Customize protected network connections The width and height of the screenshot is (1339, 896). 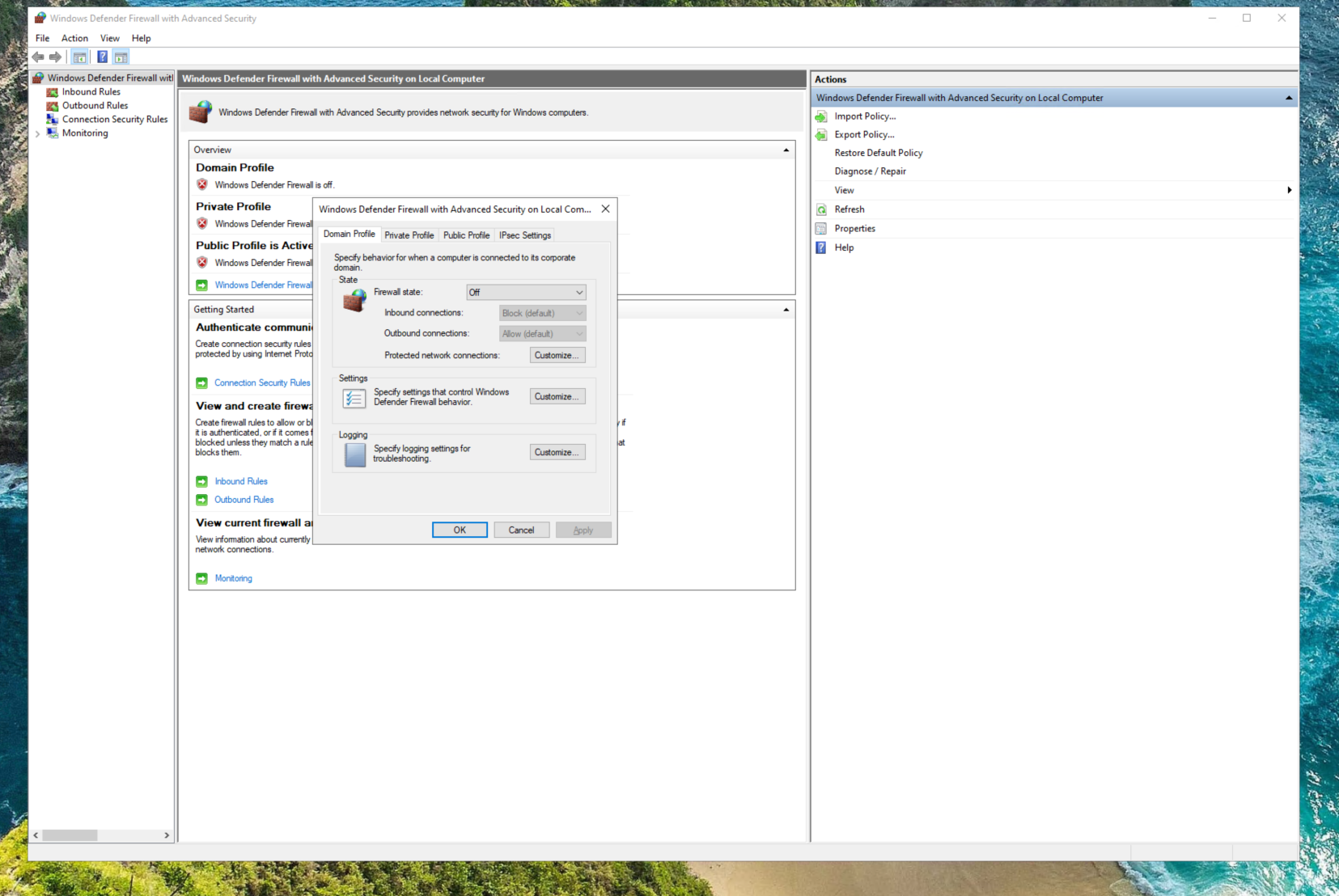557,356
